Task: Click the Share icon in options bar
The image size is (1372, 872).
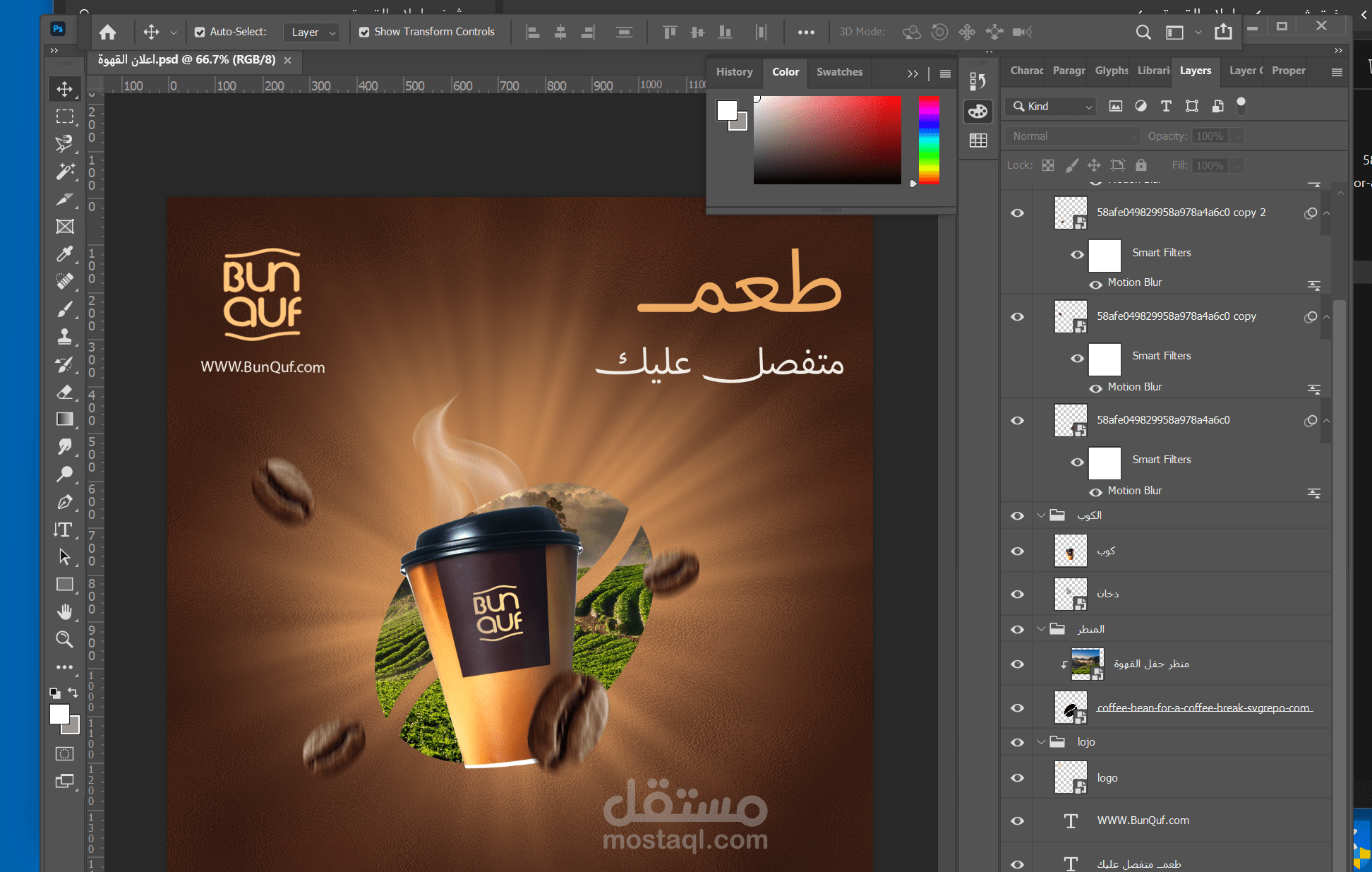Action: [1223, 32]
